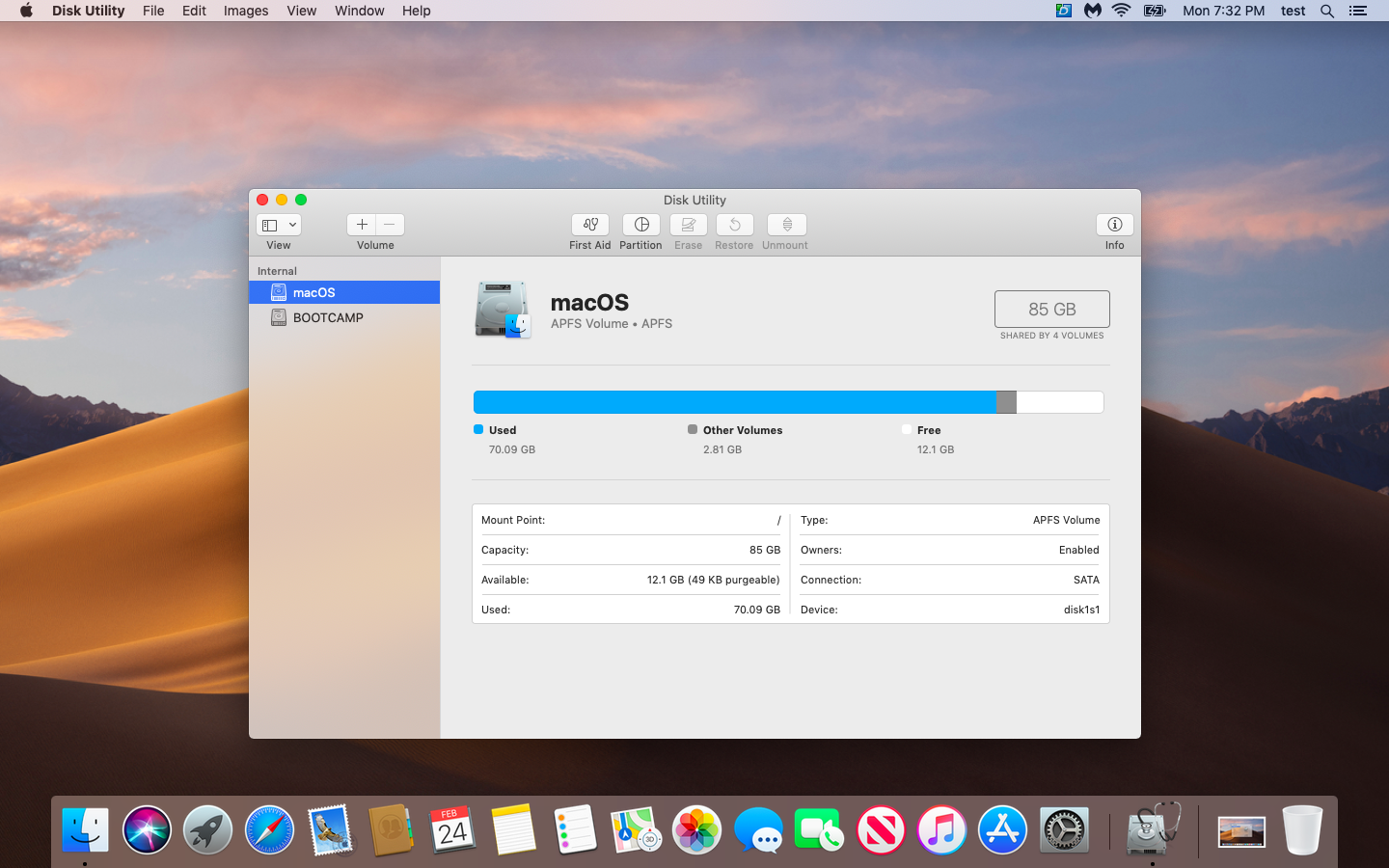1389x868 pixels.
Task: Click the Erase toolbar icon
Action: coord(689,225)
